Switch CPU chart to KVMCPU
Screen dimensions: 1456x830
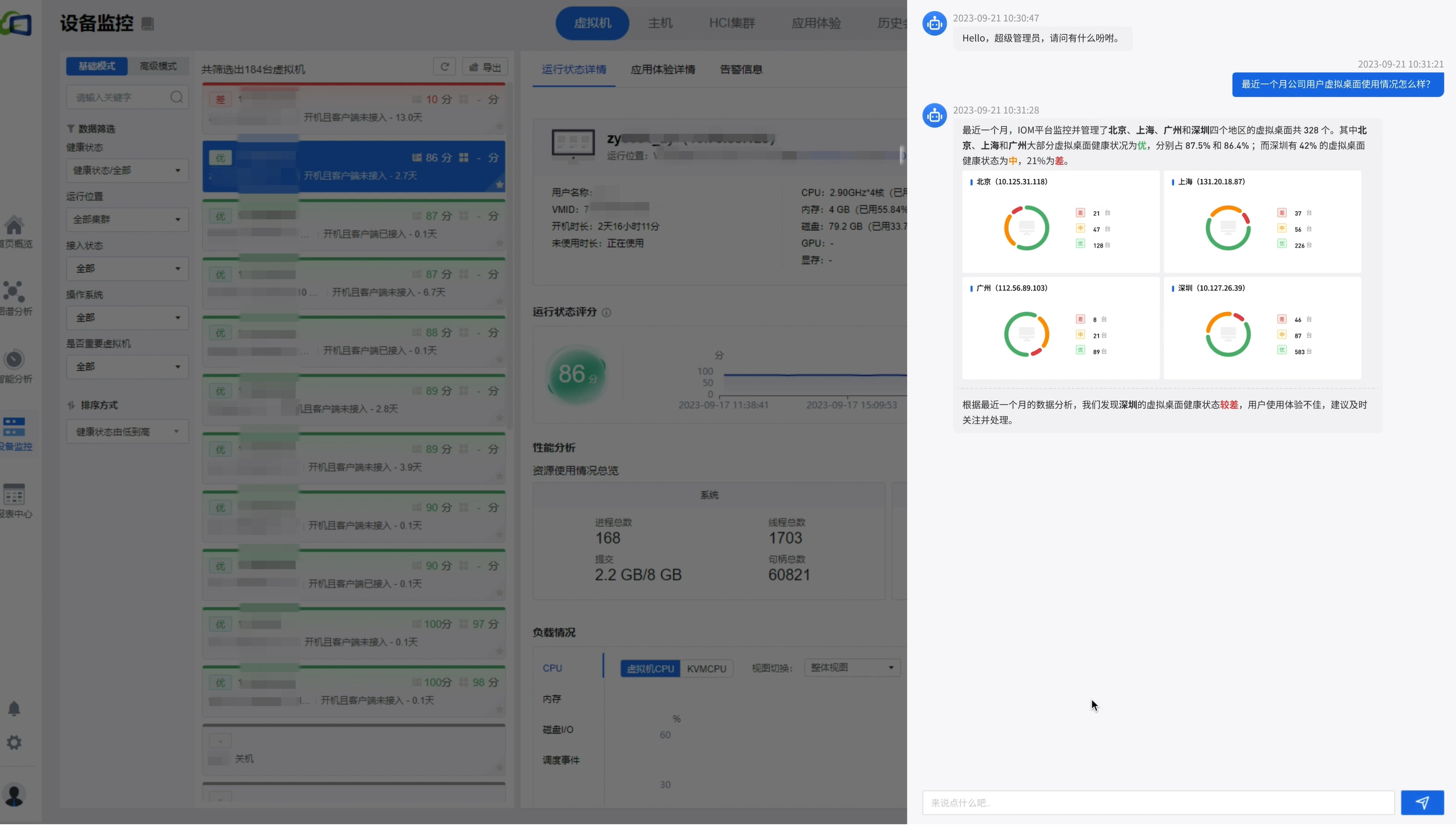pyautogui.click(x=707, y=668)
